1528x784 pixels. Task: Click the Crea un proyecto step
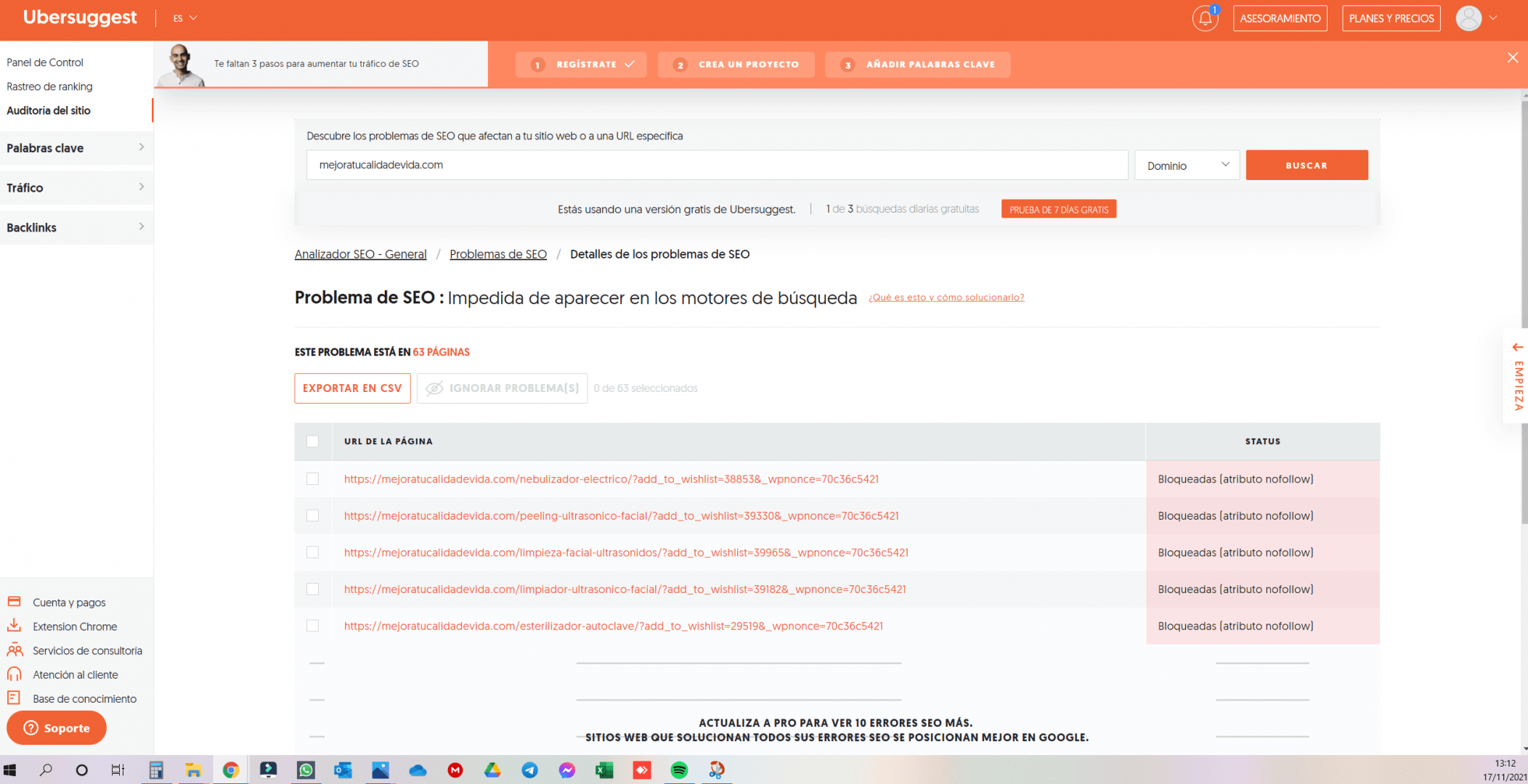pos(736,65)
